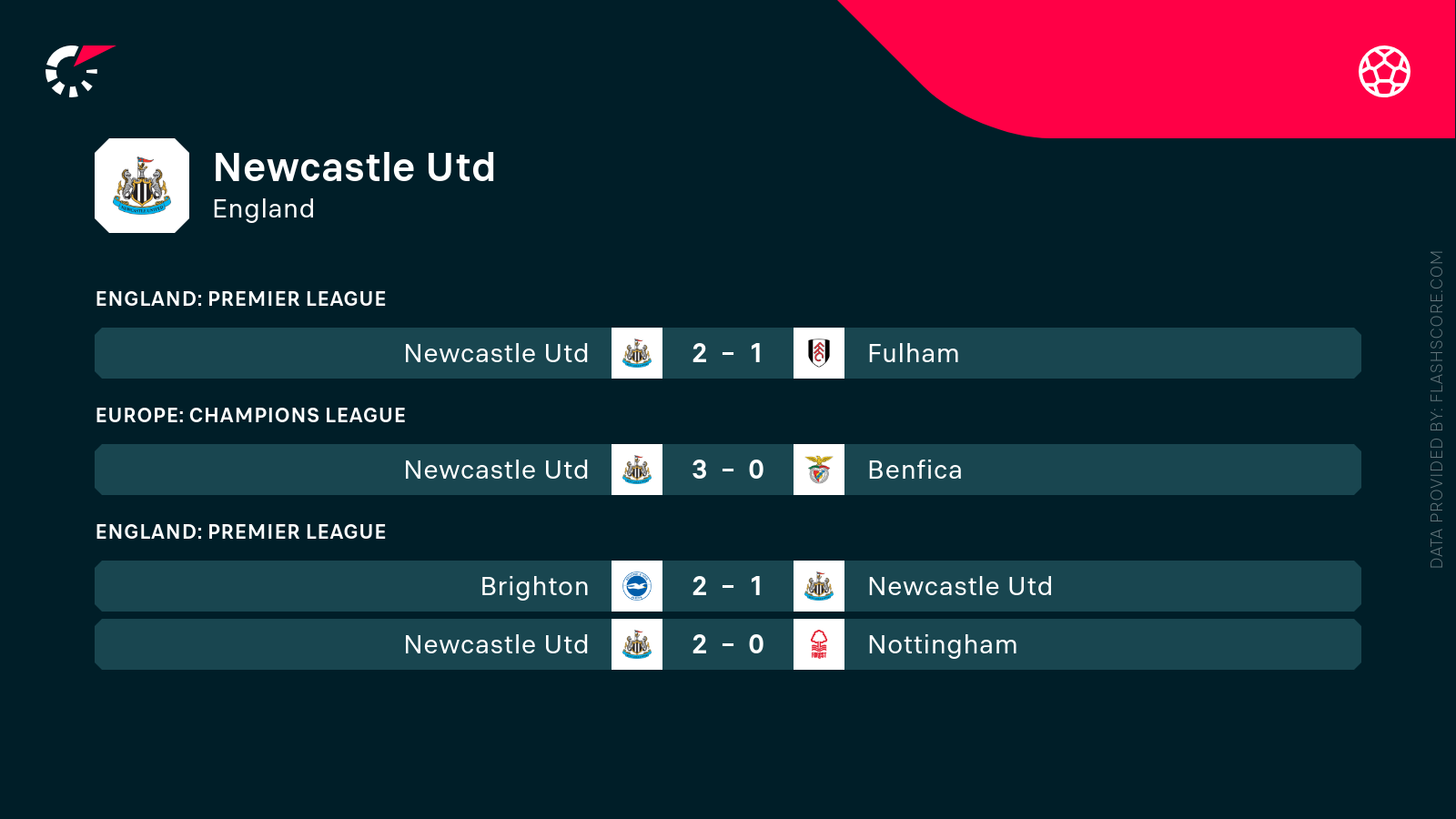This screenshot has height=819, width=1456.
Task: Click Newcastle crest in the Nottingham match row
Action: pyautogui.click(x=637, y=644)
